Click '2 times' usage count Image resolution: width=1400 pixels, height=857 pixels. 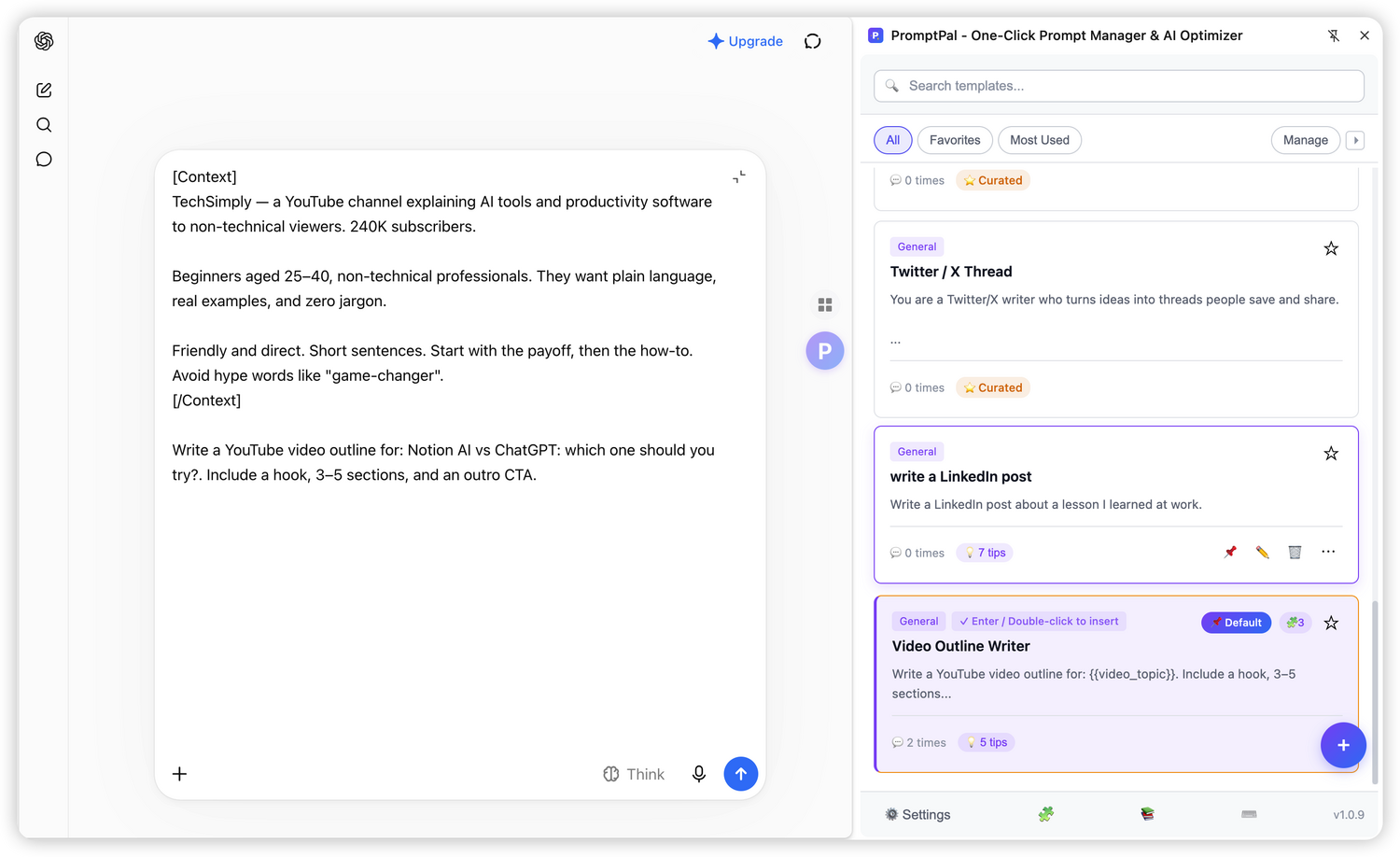pyautogui.click(x=919, y=742)
